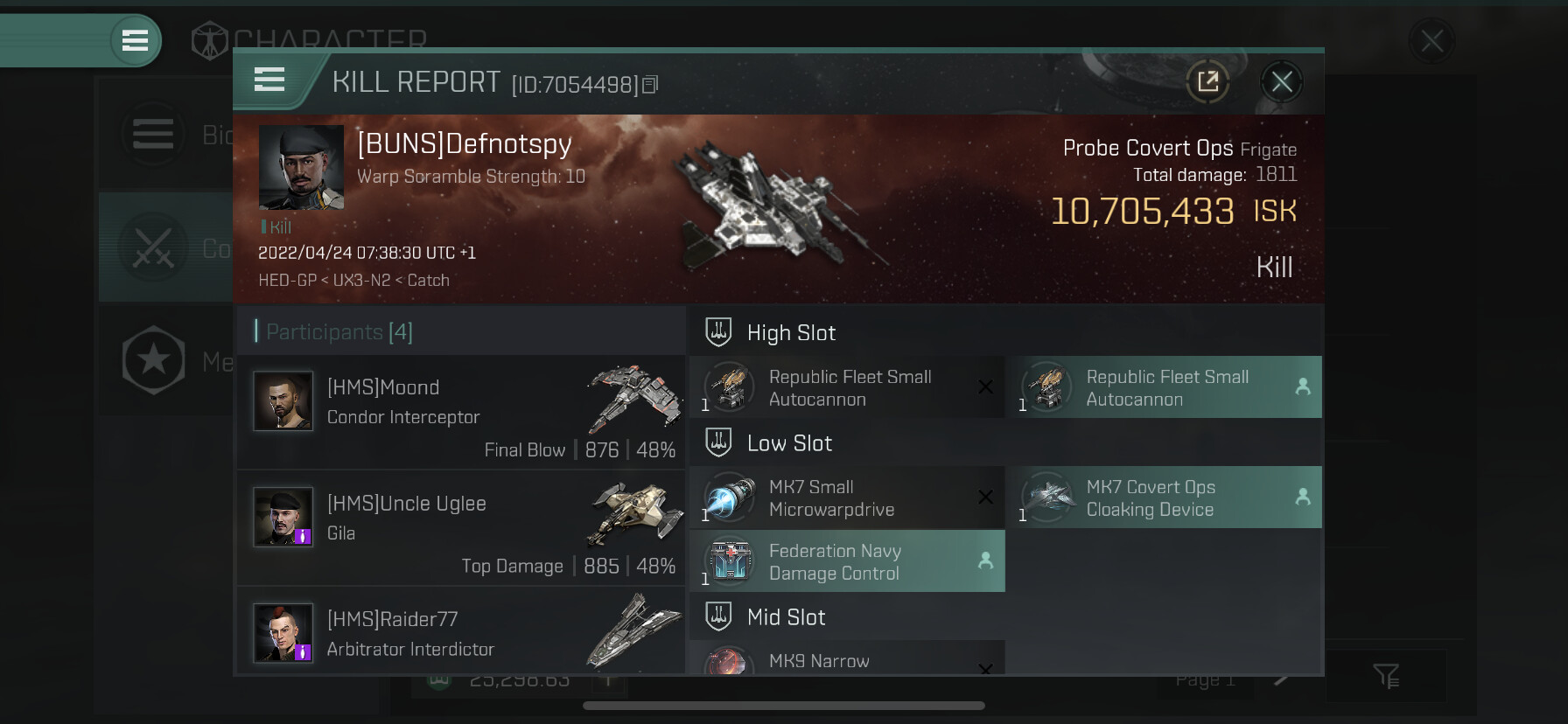Click the highlighted Republic Fleet Small Autocannon
The width and height of the screenshot is (1568, 724).
click(1164, 386)
